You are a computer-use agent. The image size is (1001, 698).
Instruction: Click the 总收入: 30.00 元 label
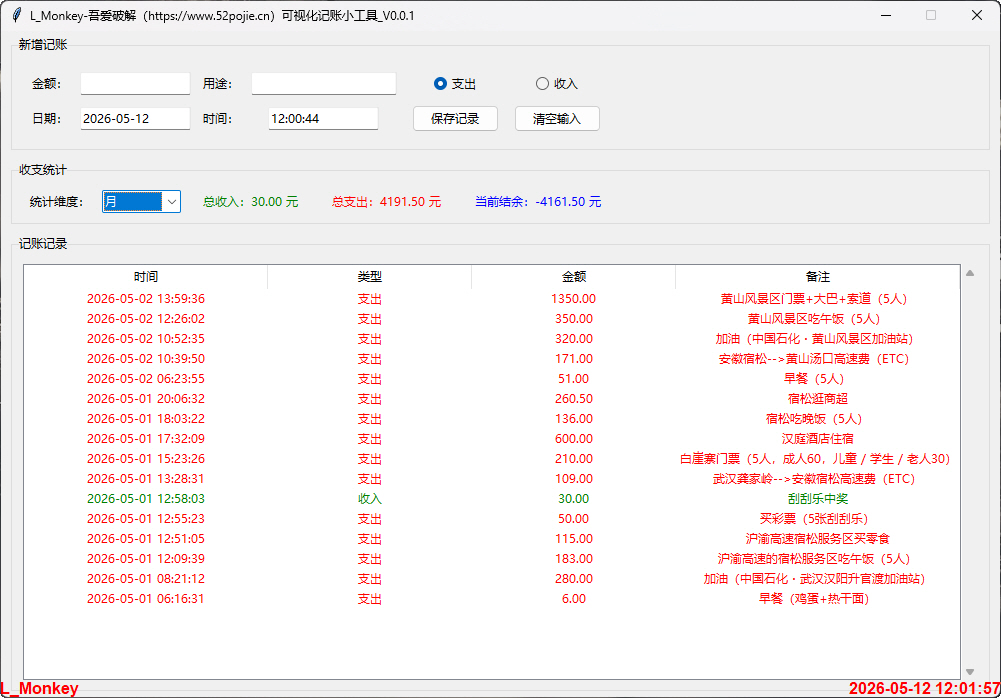coord(250,202)
